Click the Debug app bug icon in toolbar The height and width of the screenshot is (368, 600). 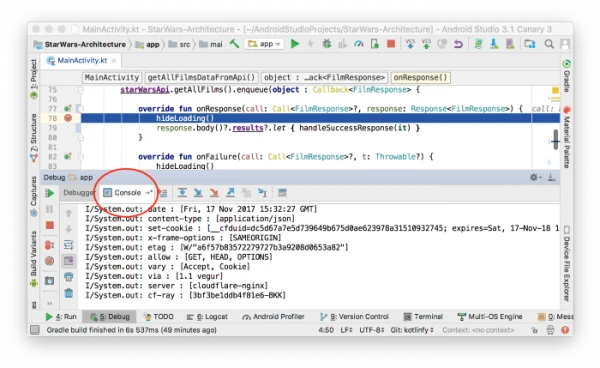point(326,44)
